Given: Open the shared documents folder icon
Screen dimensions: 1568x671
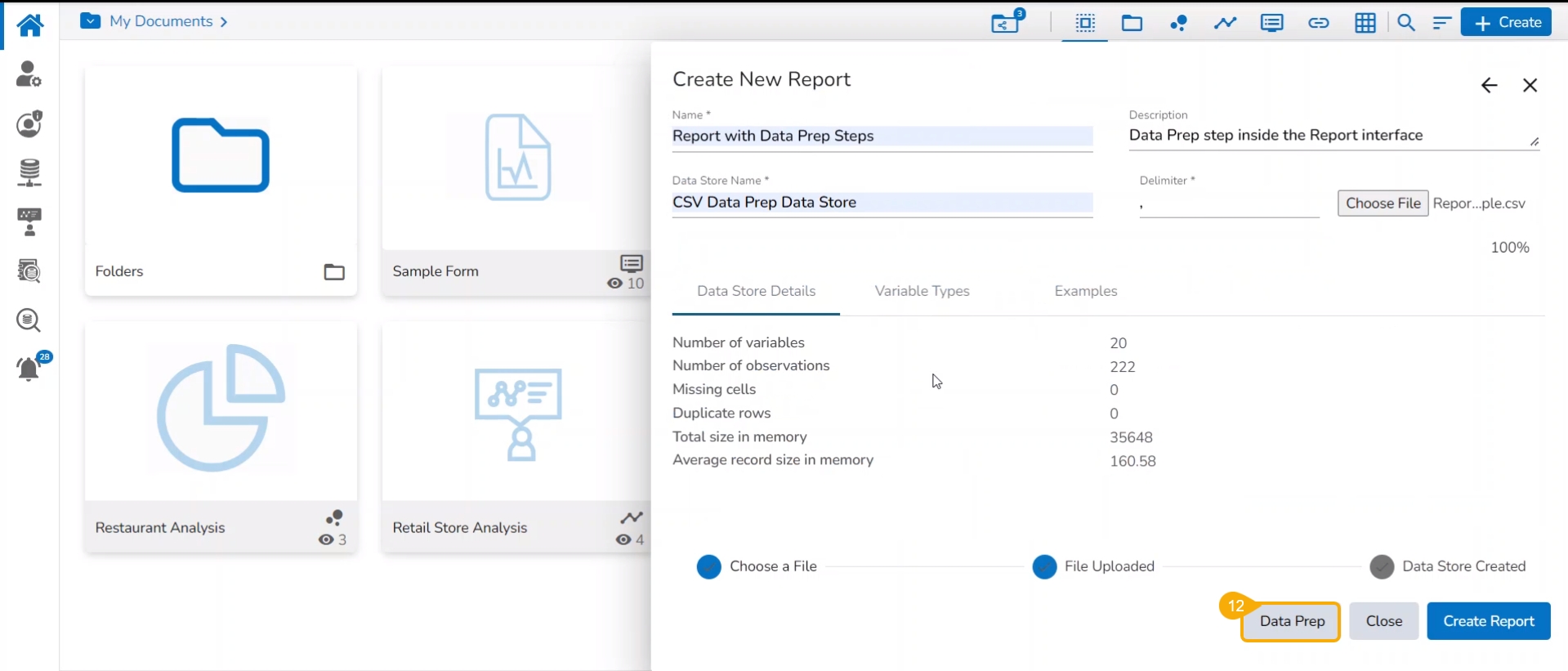Looking at the screenshot, I should 1007,22.
